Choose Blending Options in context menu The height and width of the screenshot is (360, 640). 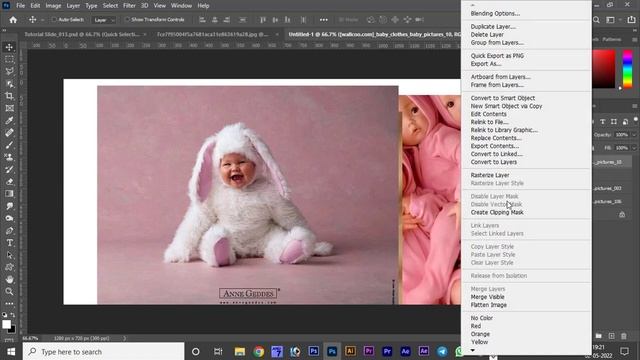495,13
